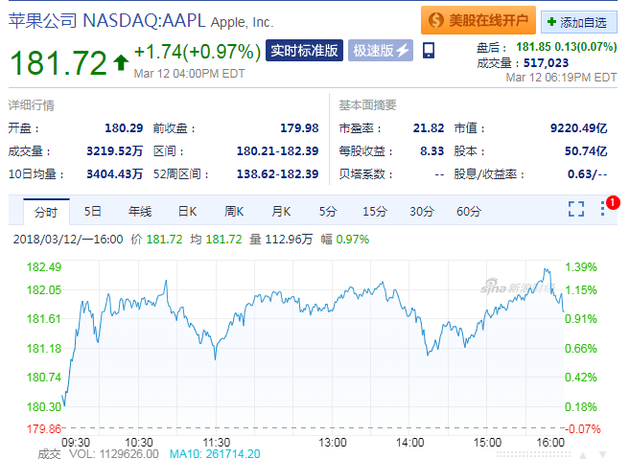Click 52-week range 138.62-182.39

[x=278, y=174]
